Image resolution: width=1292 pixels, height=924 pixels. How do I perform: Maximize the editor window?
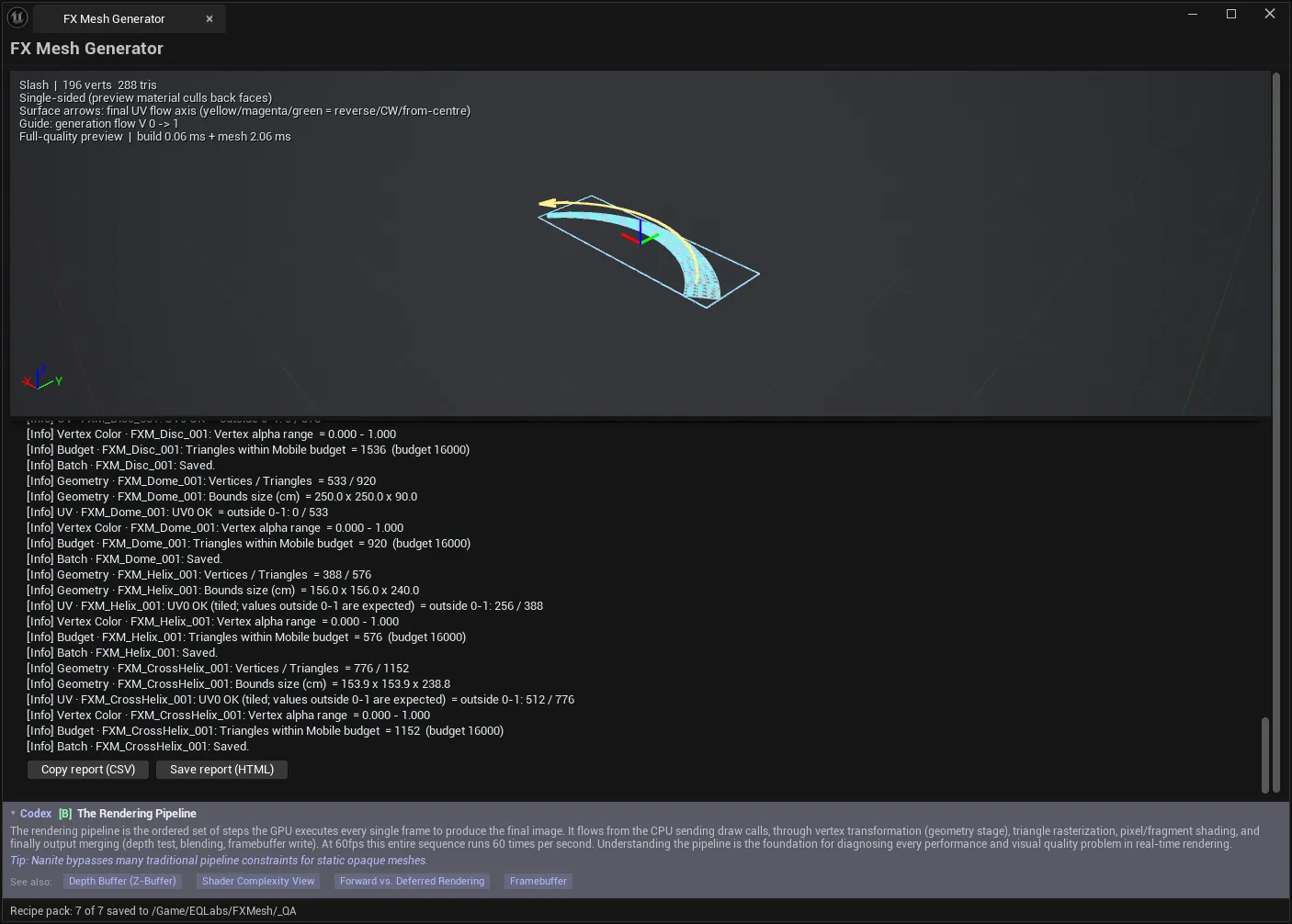tap(1231, 14)
